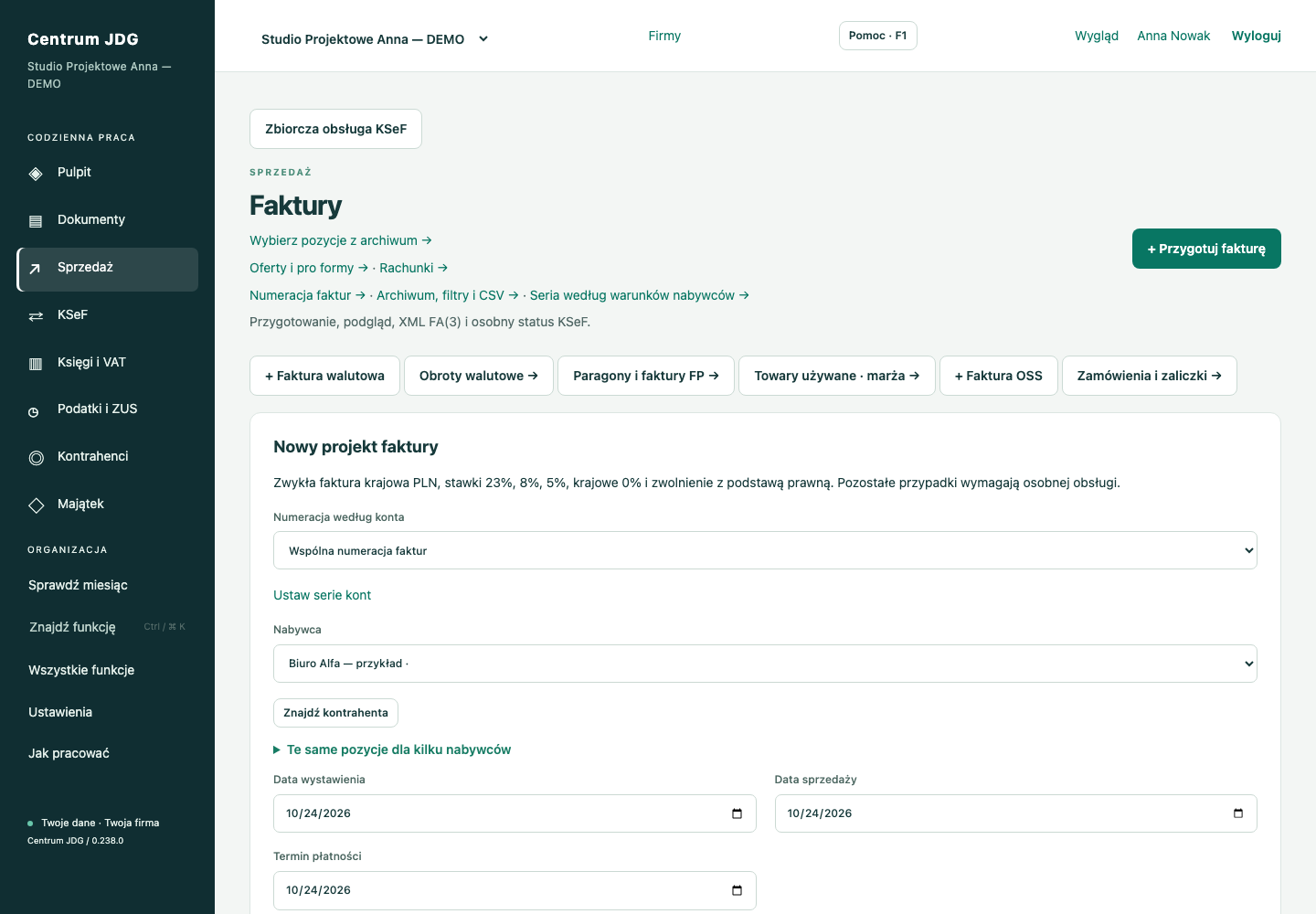Open Pulpit in the sidebar
This screenshot has height=914, width=1316.
click(x=108, y=173)
